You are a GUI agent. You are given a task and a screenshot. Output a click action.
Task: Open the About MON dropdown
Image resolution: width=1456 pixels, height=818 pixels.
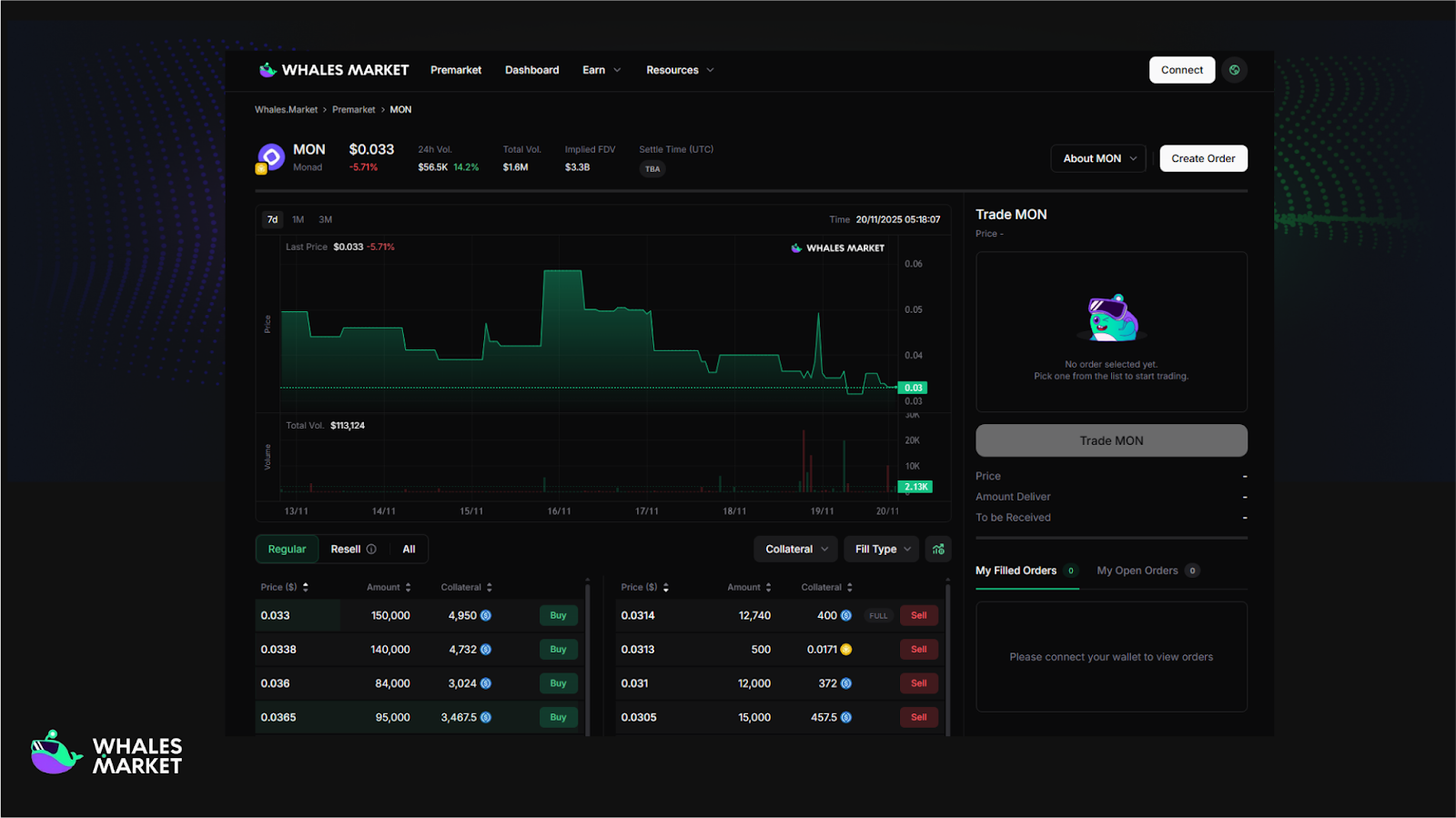[x=1098, y=158]
